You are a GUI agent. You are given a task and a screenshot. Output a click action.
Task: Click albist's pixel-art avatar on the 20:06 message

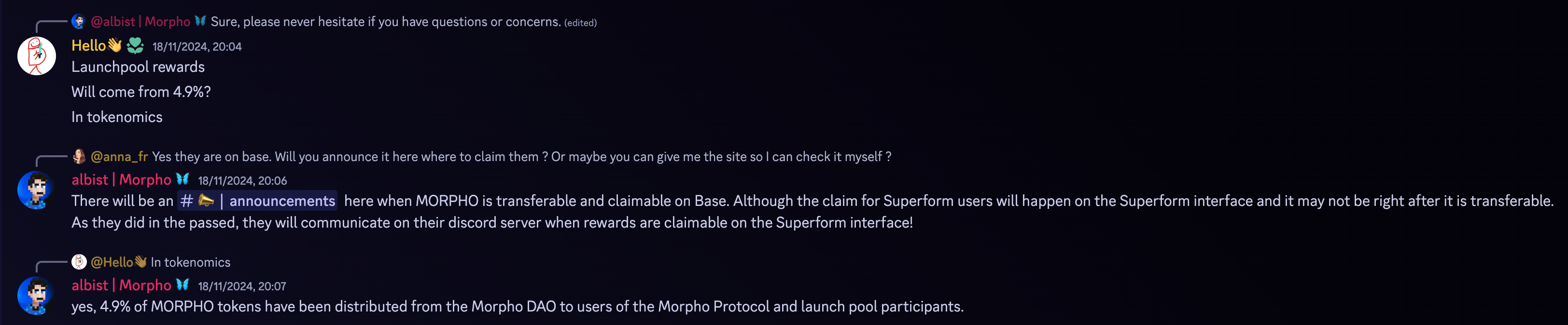(x=38, y=189)
